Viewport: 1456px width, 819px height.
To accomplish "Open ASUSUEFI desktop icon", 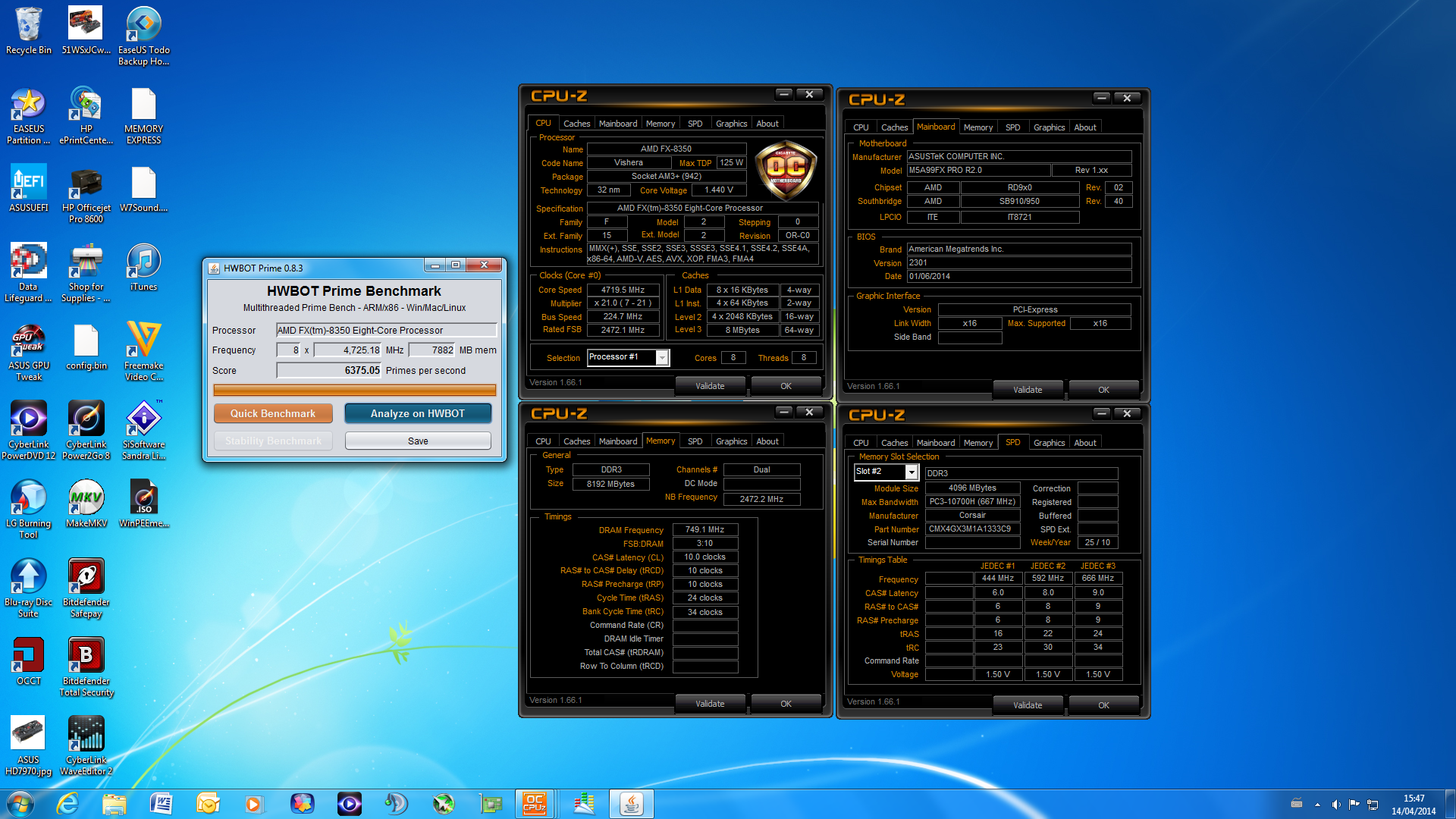I will coord(29,189).
